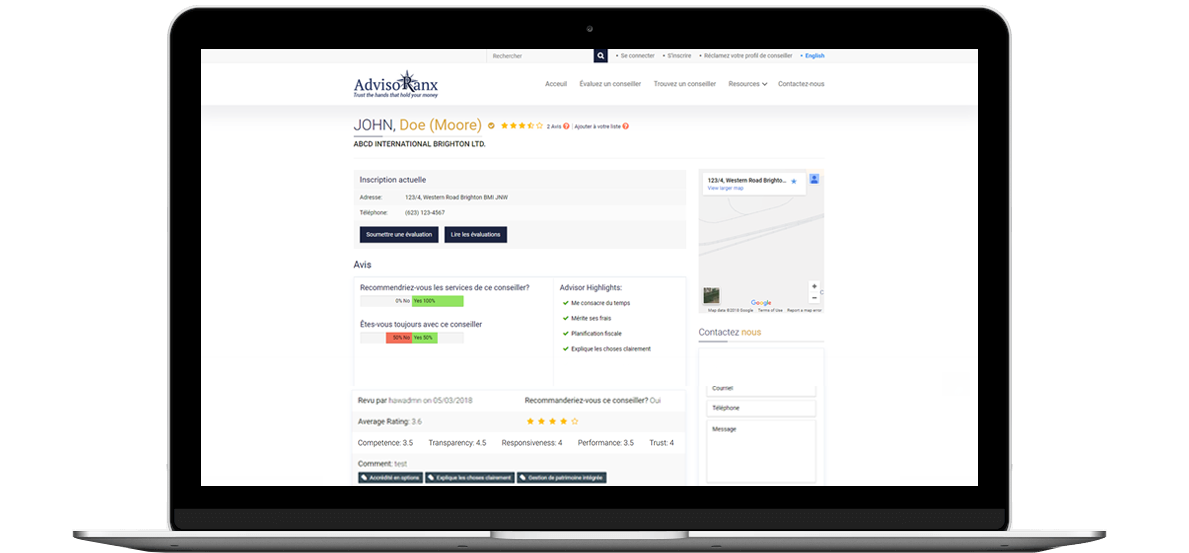Zoom in on the map
This screenshot has width=1189, height=553.
click(814, 287)
